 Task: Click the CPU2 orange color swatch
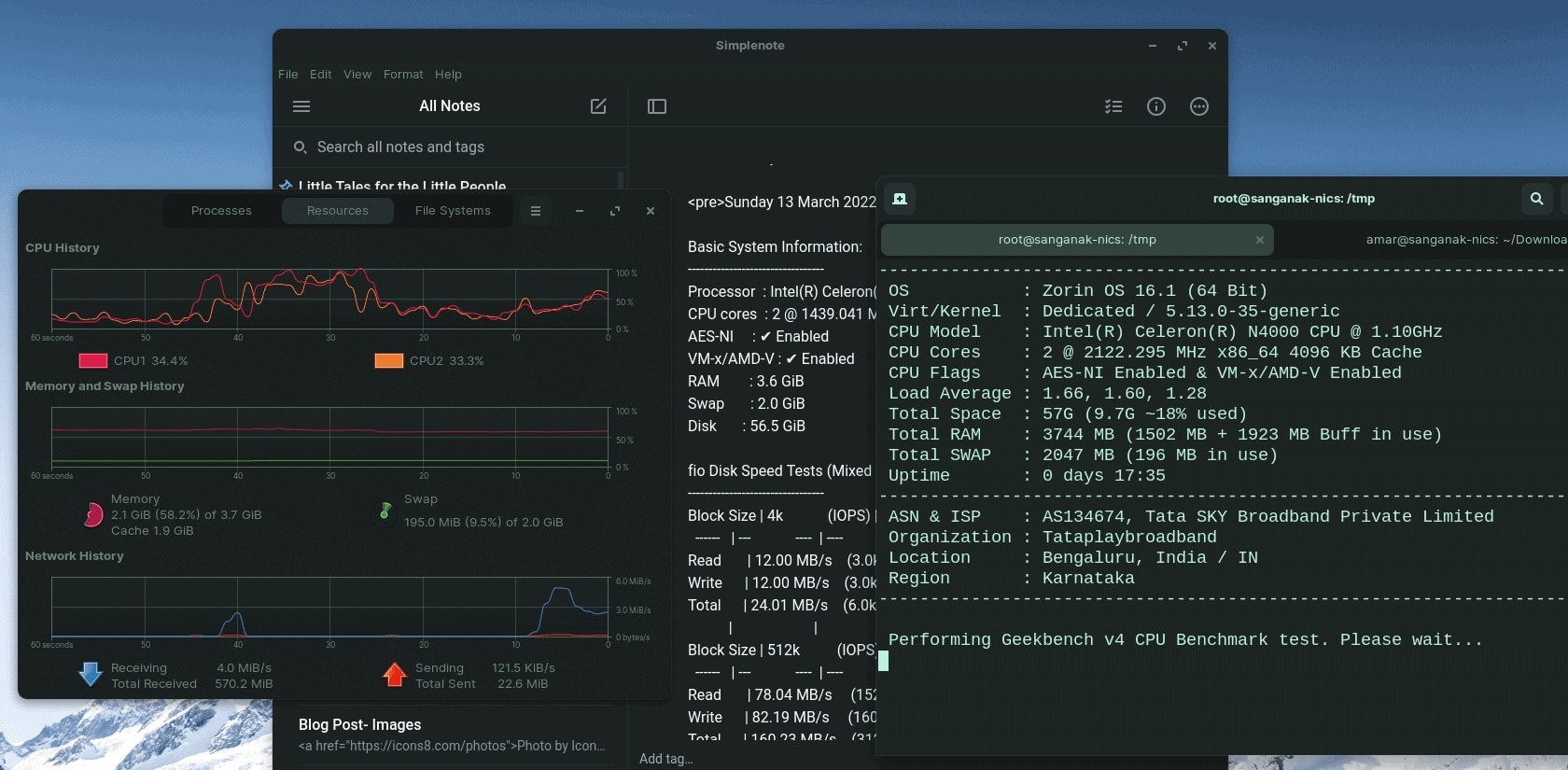tap(389, 360)
